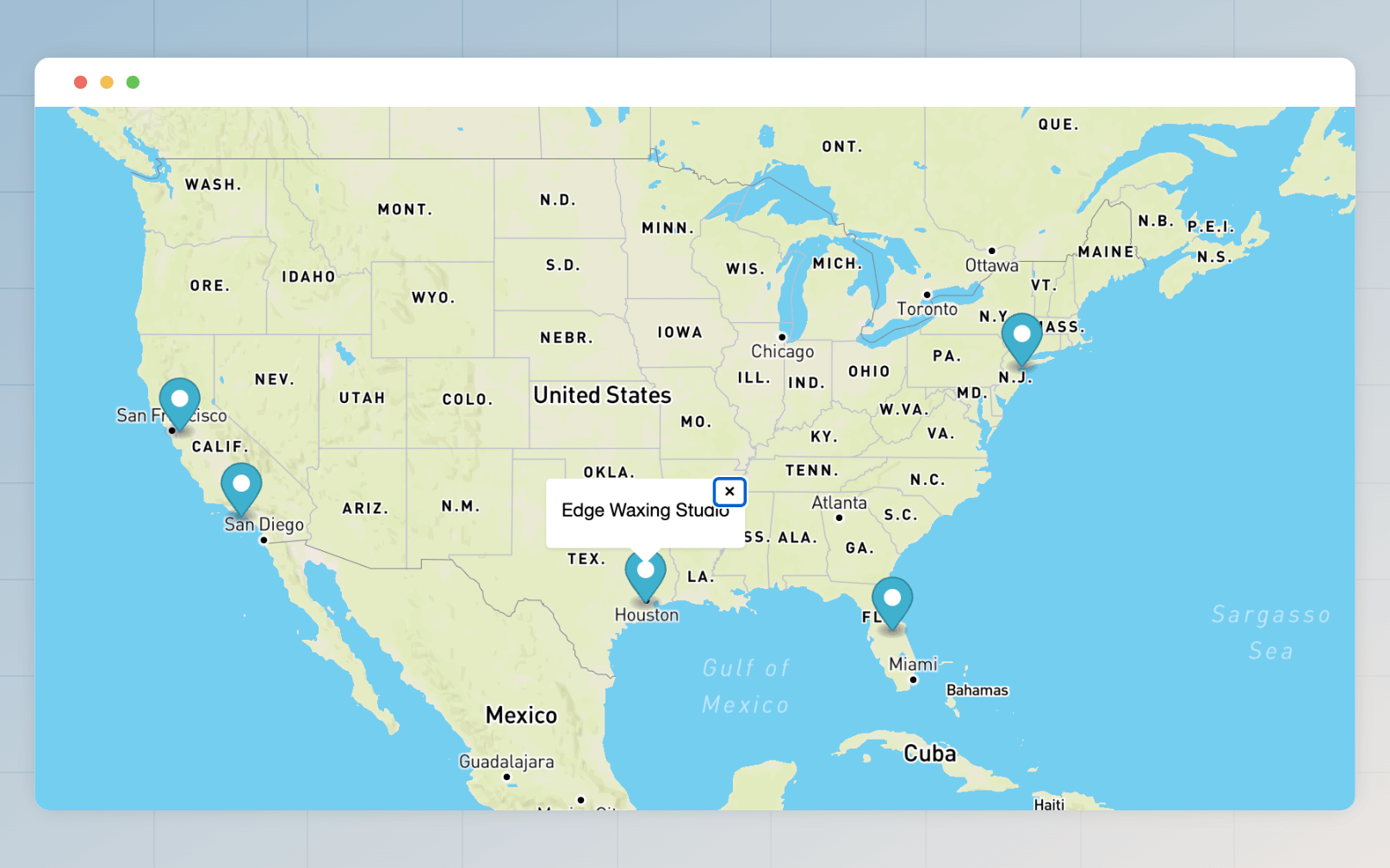Click the Houston map marker
This screenshot has height=868, width=1390.
pos(645,573)
